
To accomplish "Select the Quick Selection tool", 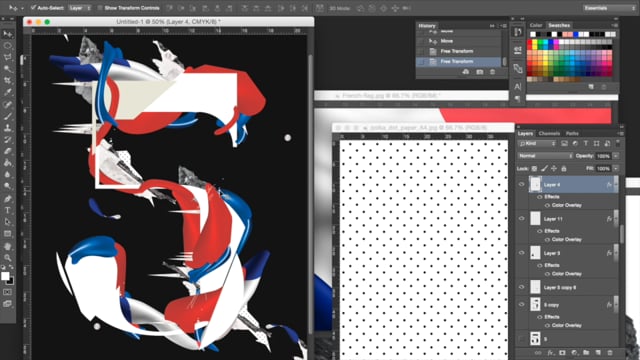I will 7,69.
